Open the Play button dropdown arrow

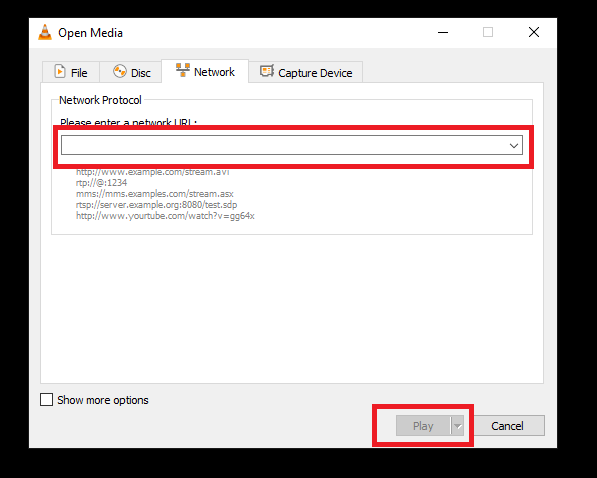[x=458, y=426]
